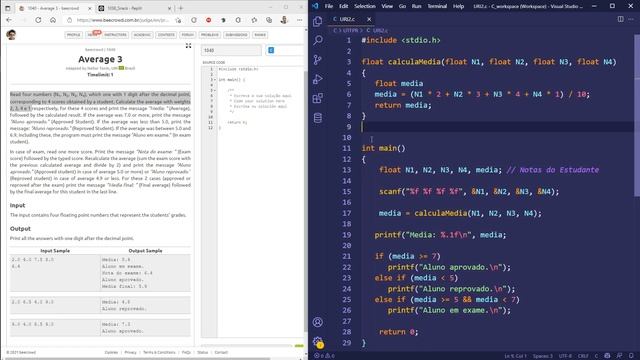
Task: Click the Beecrowd user avatar
Action: [11, 35]
